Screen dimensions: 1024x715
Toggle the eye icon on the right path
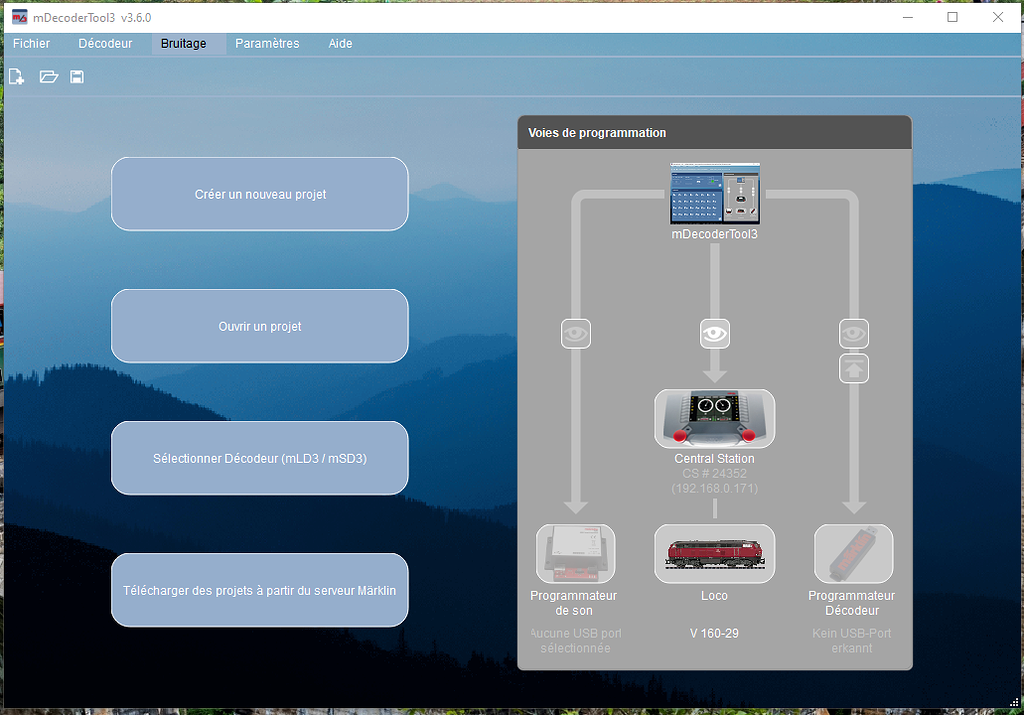click(x=854, y=334)
